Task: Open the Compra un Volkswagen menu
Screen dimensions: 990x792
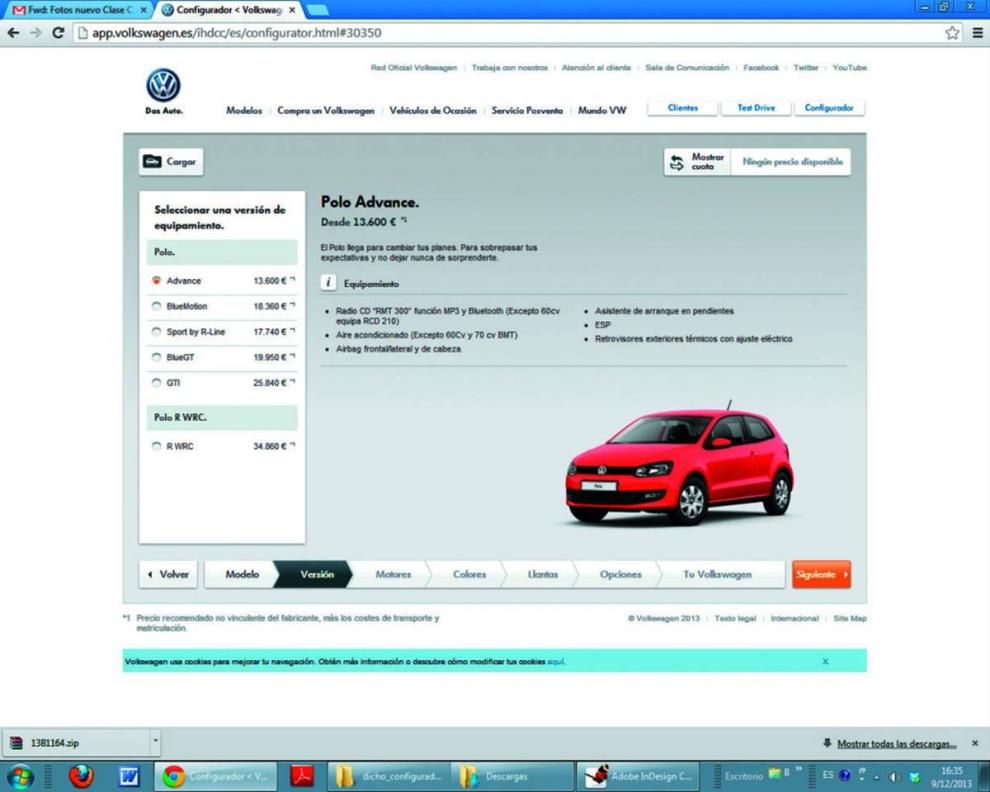Action: tap(325, 111)
